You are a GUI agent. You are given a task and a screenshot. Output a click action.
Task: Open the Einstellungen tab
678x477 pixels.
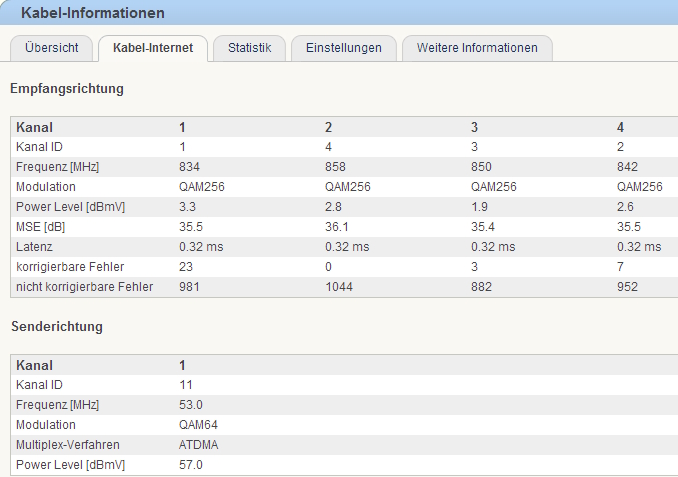click(x=344, y=48)
